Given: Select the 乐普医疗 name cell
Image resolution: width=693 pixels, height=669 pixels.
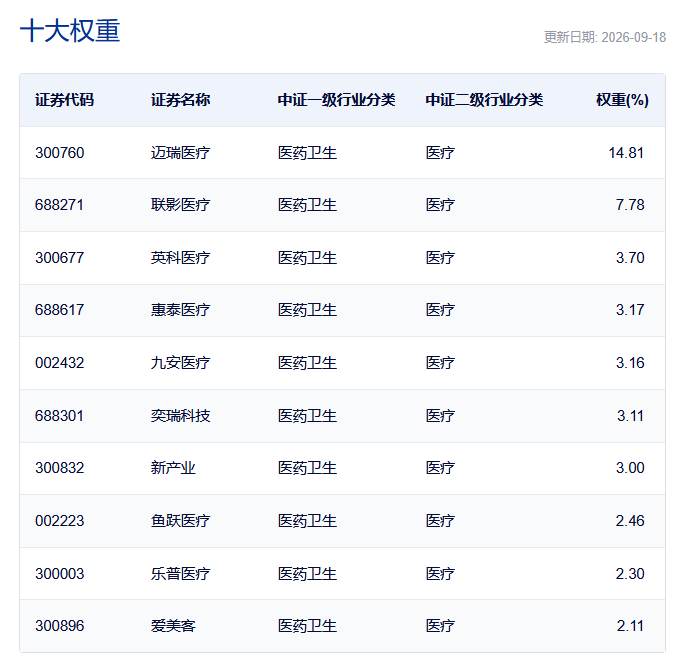Looking at the screenshot, I should coord(180,574).
